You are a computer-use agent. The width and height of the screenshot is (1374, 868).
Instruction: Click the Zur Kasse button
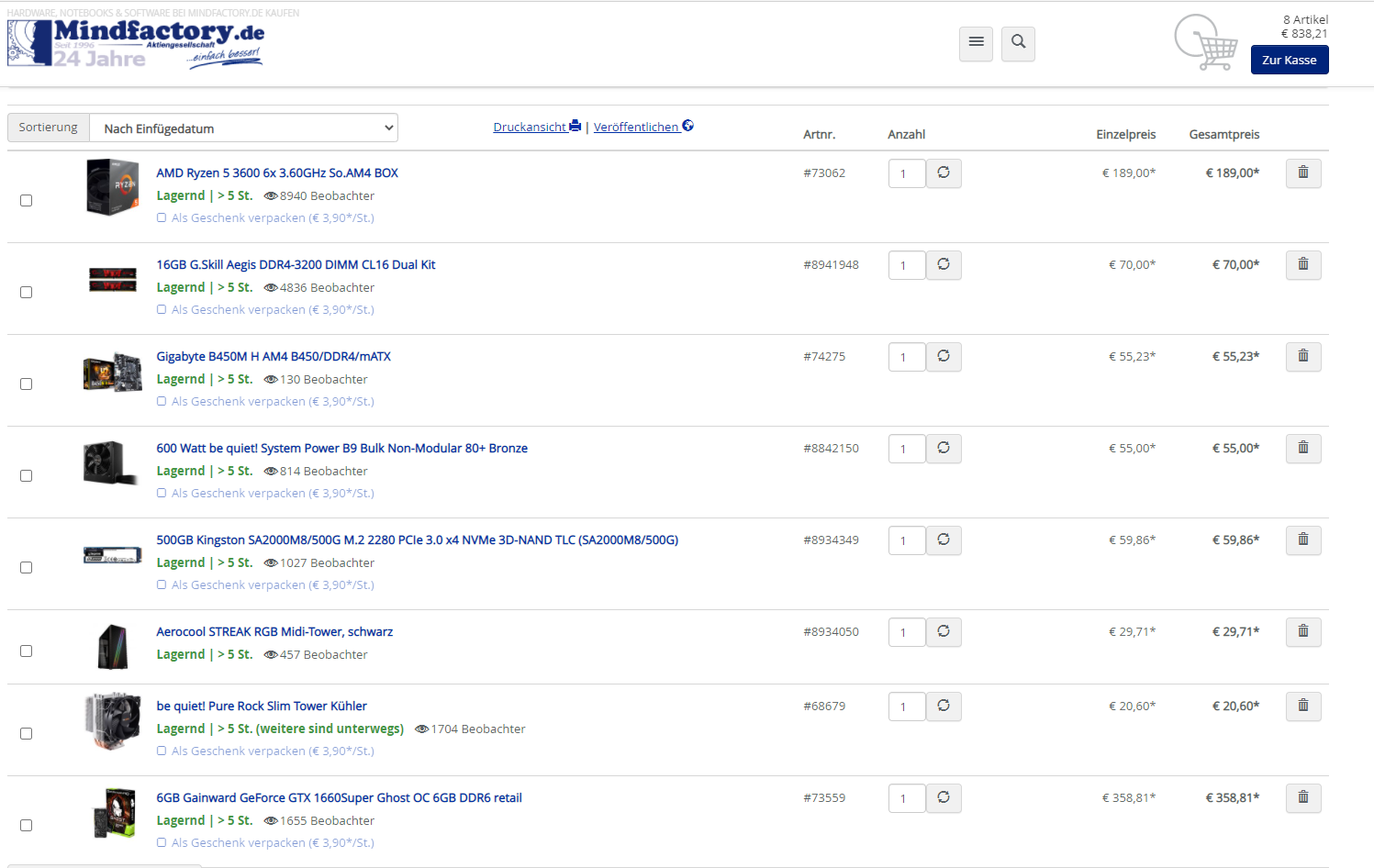pos(1289,60)
